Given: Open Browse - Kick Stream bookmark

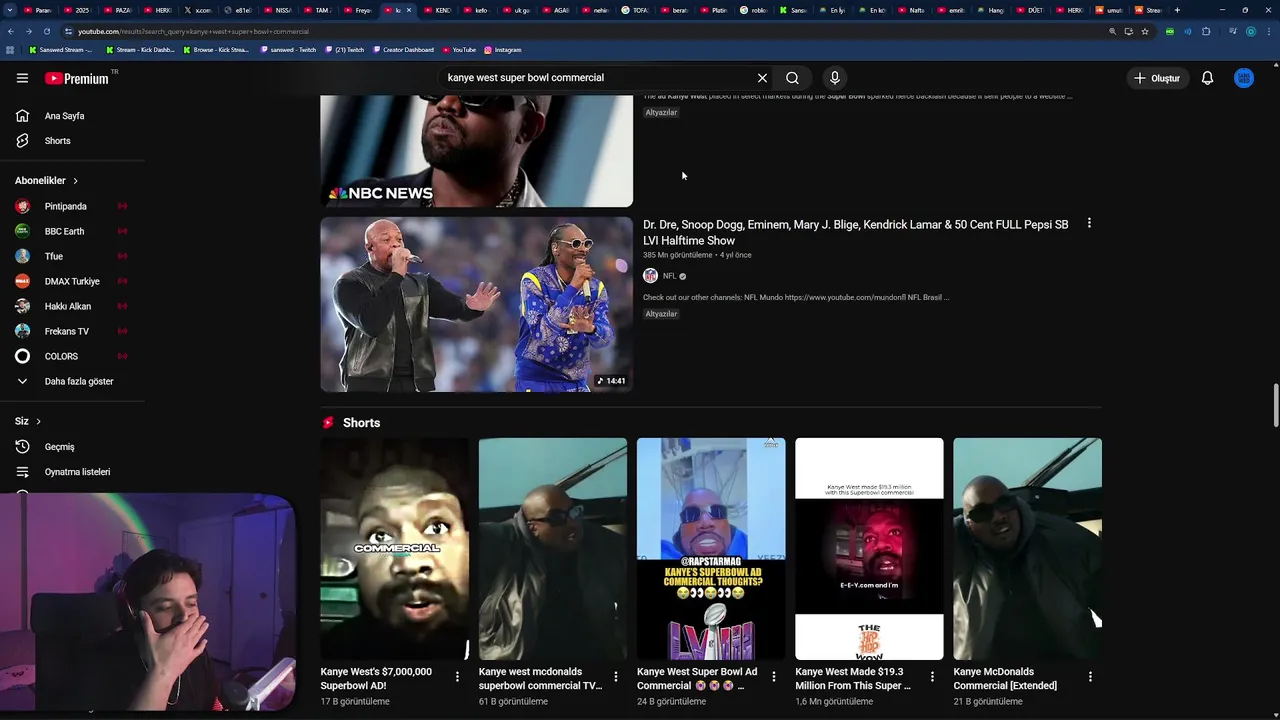Looking at the screenshot, I should pos(216,49).
